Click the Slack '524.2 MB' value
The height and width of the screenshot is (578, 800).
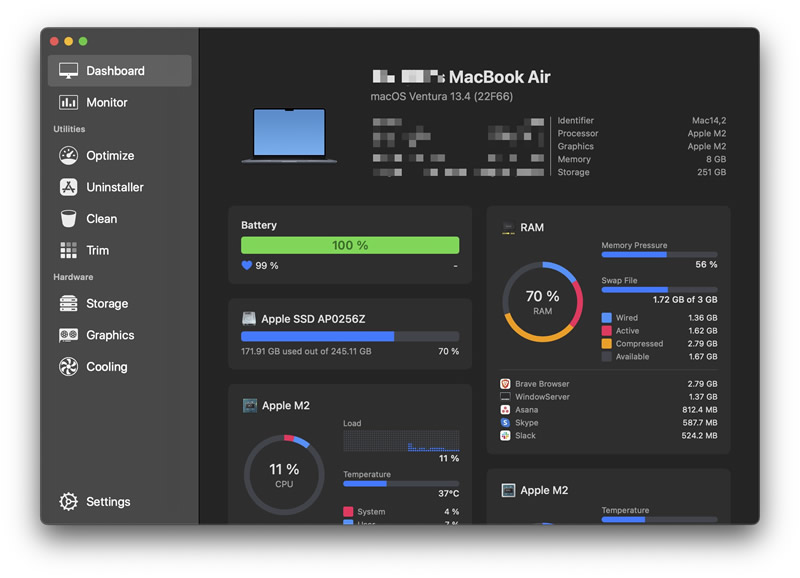[x=699, y=436]
